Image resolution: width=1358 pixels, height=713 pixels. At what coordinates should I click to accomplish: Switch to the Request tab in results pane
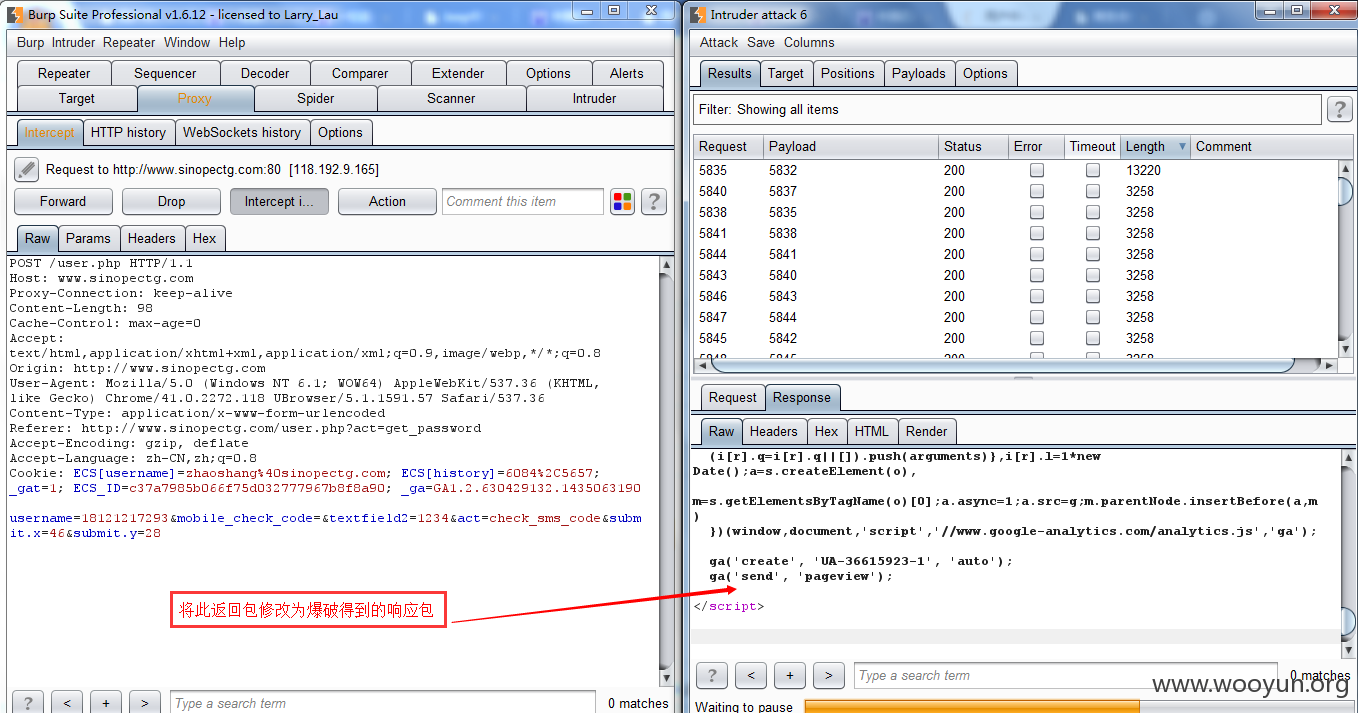(x=732, y=397)
